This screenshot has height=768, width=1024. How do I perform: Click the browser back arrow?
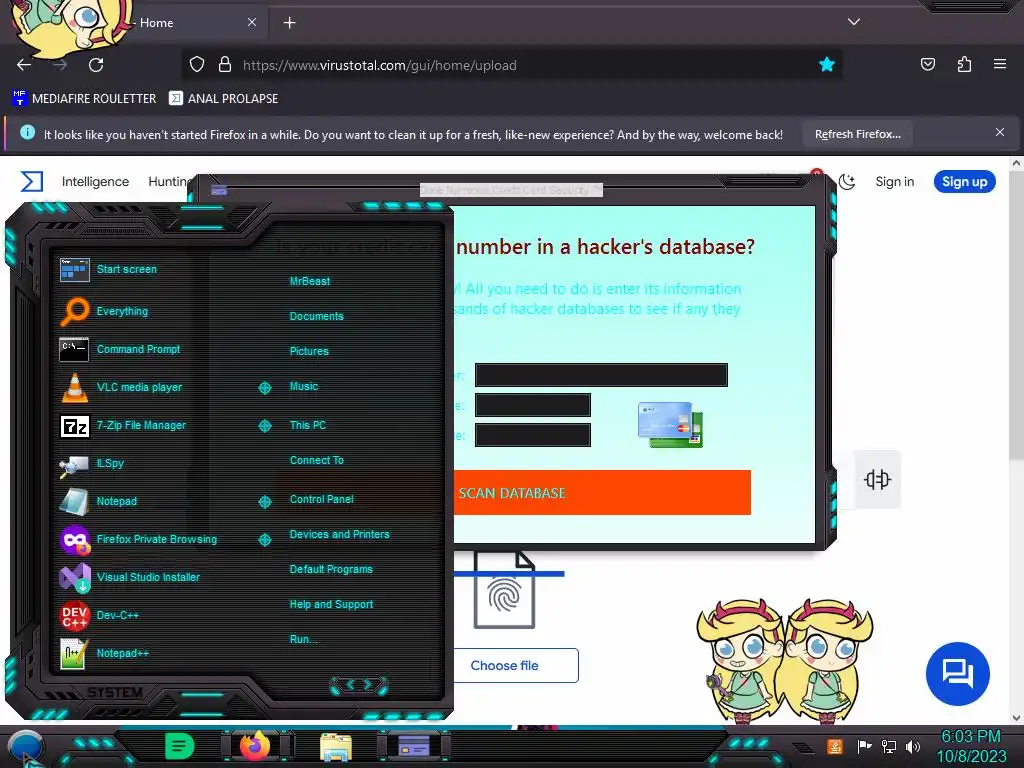(x=24, y=65)
